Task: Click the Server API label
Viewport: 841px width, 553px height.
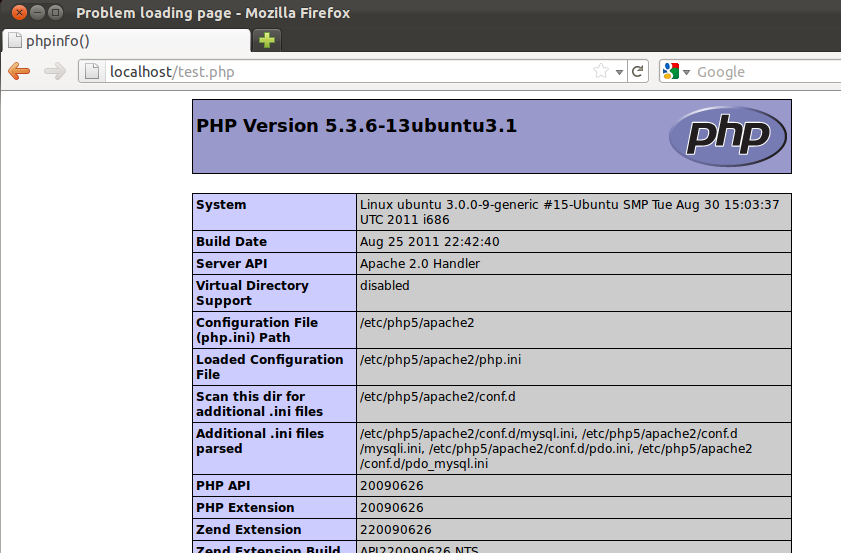Action: tap(231, 264)
